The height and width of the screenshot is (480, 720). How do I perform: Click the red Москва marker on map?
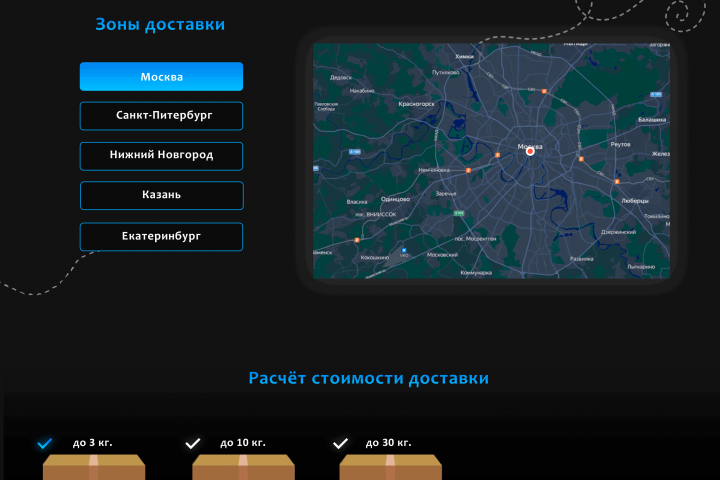click(x=530, y=151)
